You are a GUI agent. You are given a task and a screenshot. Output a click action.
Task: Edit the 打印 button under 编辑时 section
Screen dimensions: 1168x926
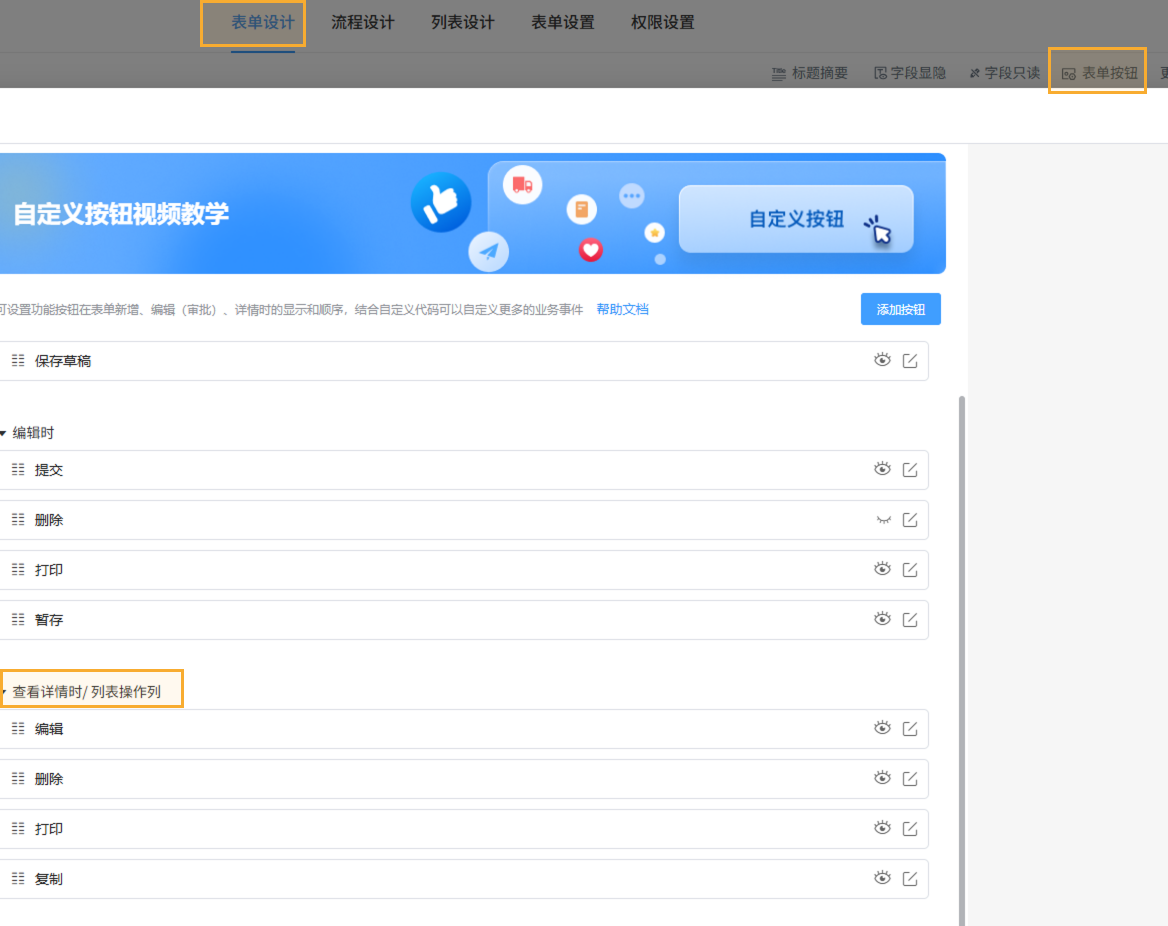pos(910,570)
